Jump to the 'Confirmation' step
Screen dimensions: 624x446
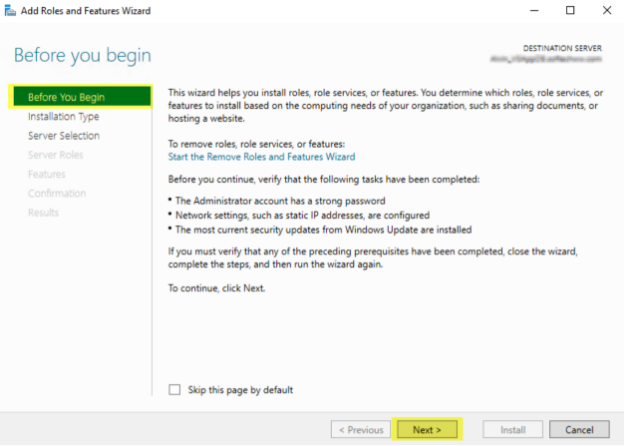57,193
